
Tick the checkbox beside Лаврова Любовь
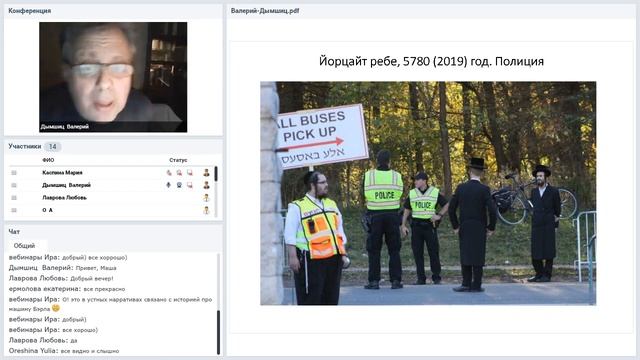pos(14,198)
